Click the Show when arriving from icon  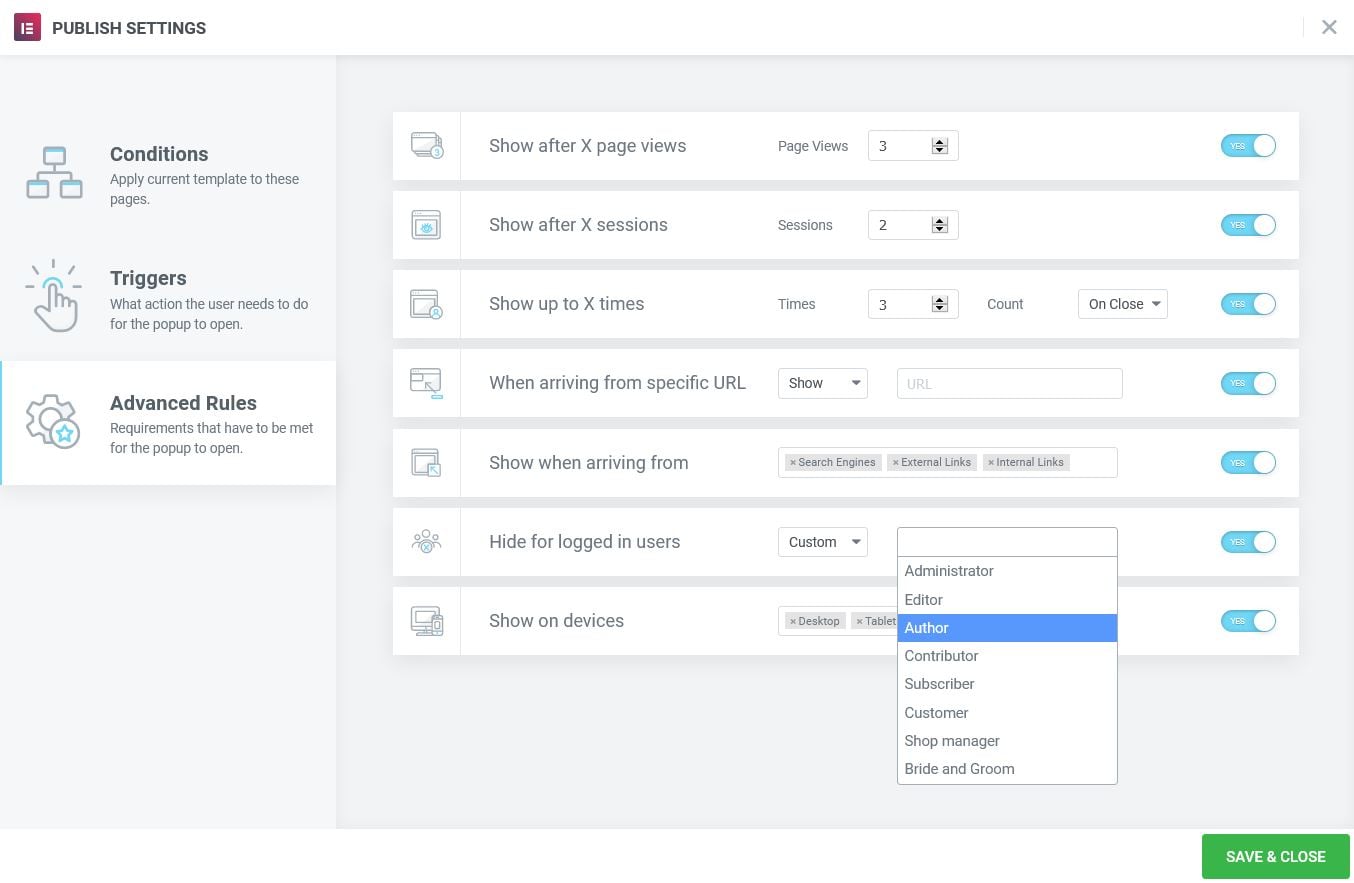(x=426, y=463)
